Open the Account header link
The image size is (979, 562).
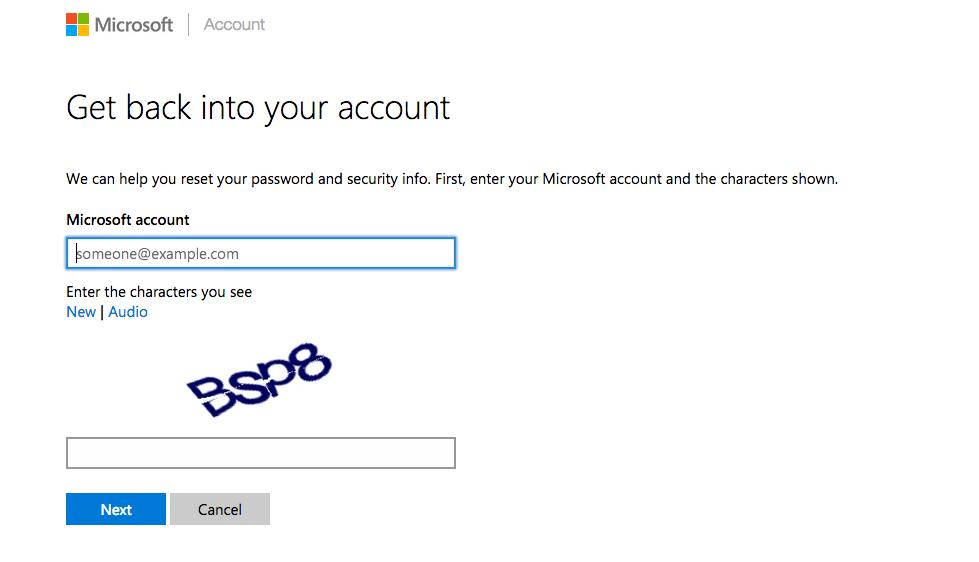[234, 24]
